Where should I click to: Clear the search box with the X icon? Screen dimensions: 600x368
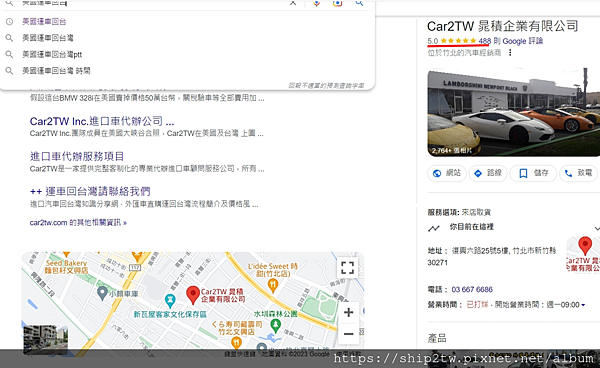pyautogui.click(x=293, y=2)
